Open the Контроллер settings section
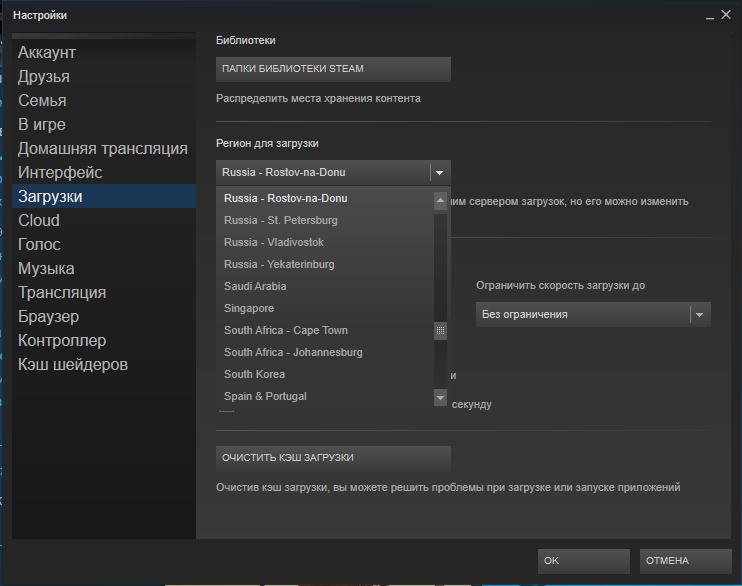 pyautogui.click(x=104, y=341)
